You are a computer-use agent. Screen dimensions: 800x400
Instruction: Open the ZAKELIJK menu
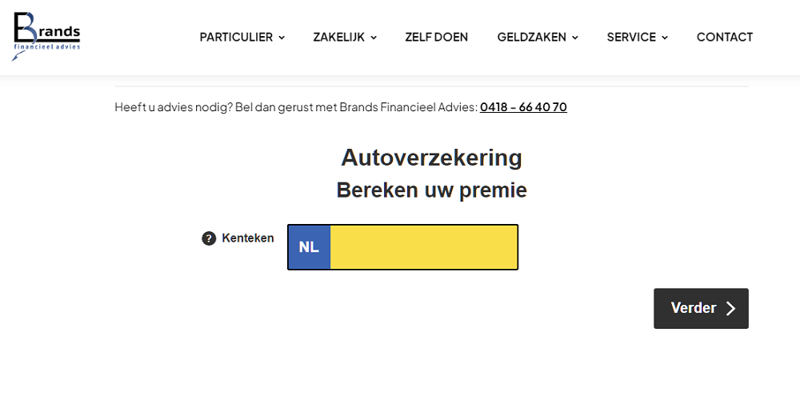point(338,37)
